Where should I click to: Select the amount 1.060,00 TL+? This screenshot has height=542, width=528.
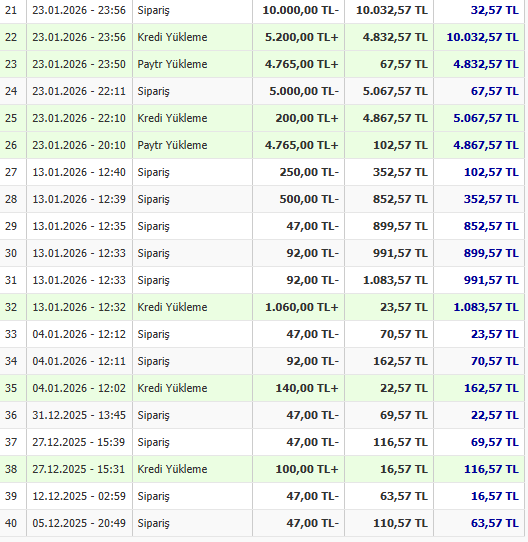click(x=302, y=307)
